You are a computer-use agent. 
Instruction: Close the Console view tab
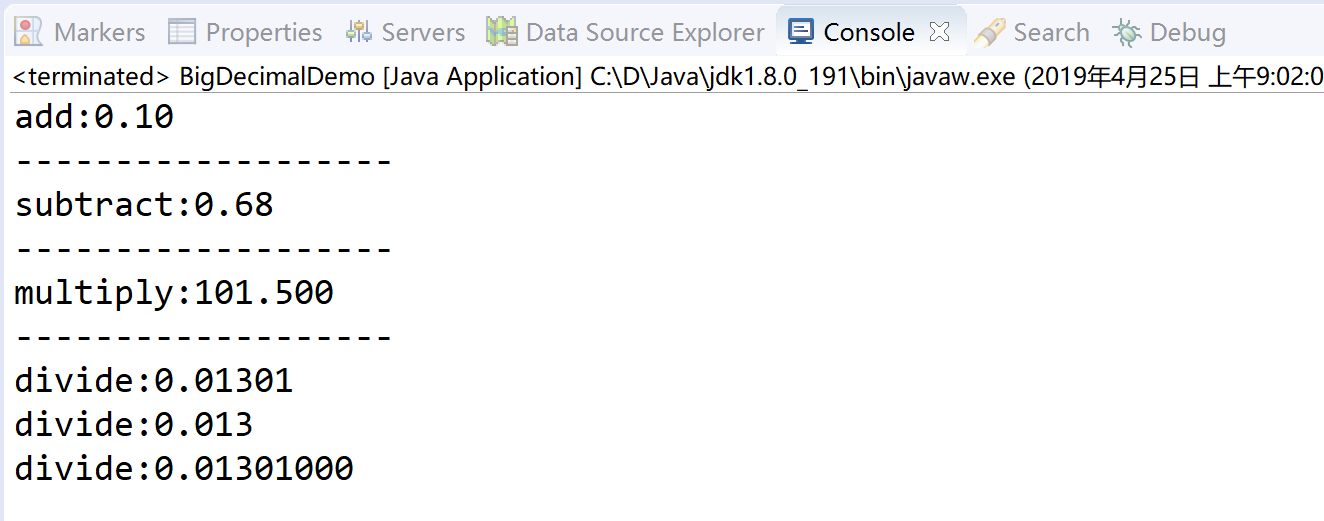click(938, 32)
